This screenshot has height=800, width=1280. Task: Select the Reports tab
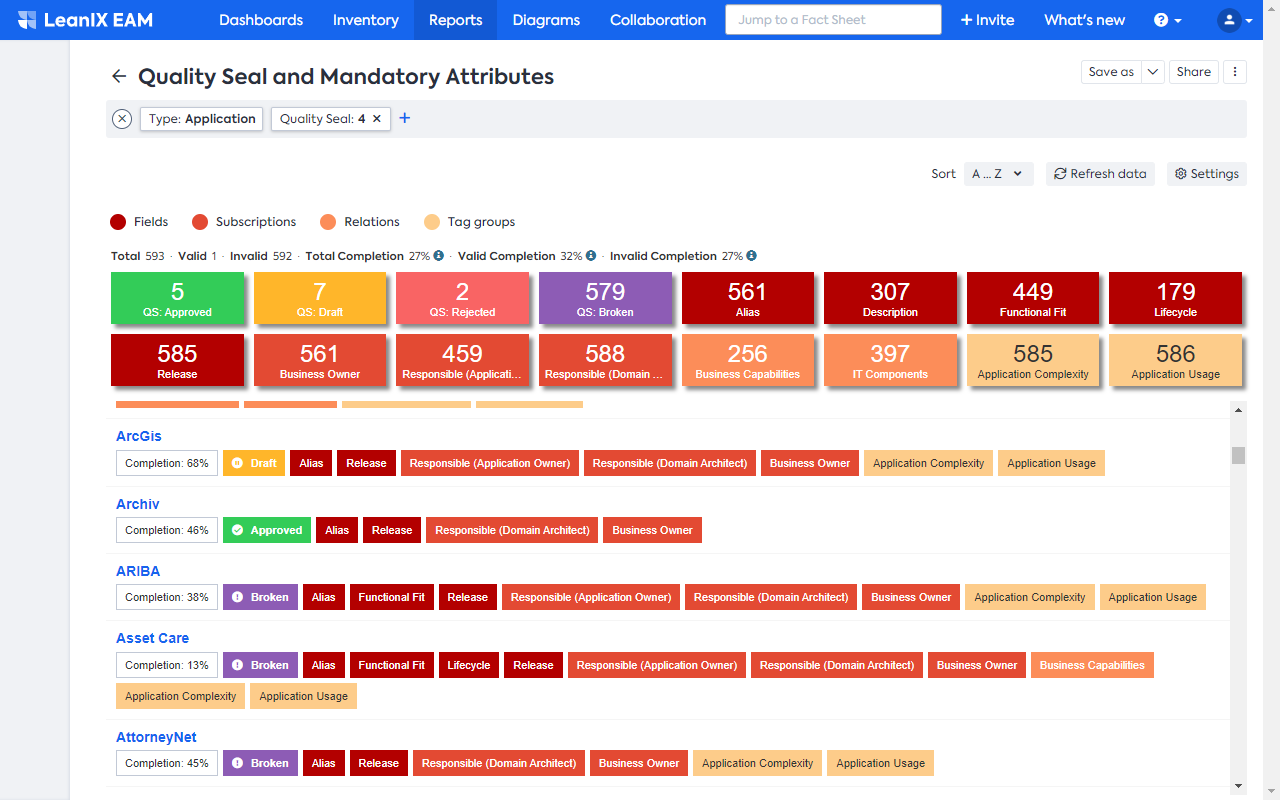coord(456,20)
